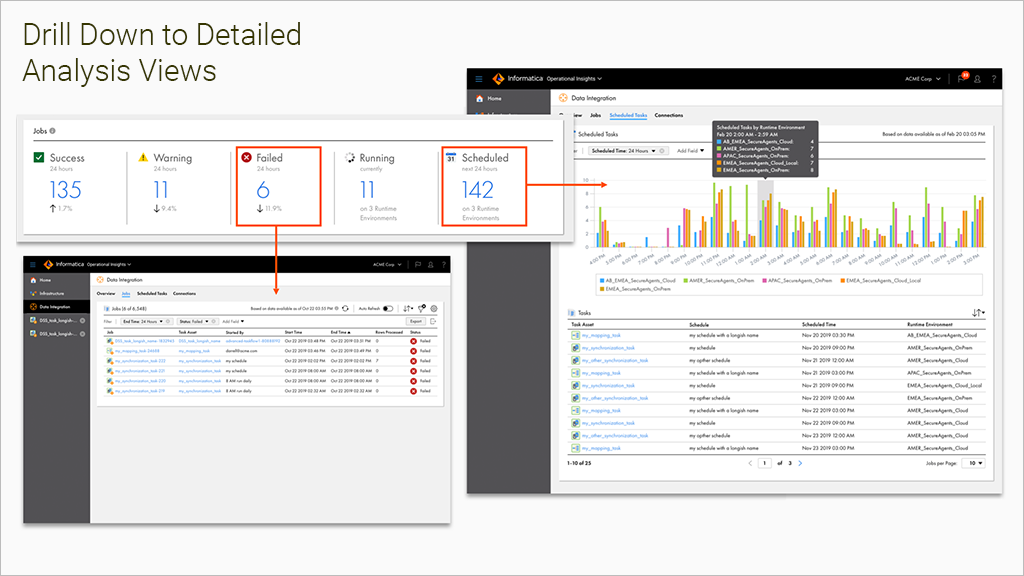The height and width of the screenshot is (576, 1024).
Task: Open Jobs per Page dropdown
Action: pyautogui.click(x=975, y=463)
